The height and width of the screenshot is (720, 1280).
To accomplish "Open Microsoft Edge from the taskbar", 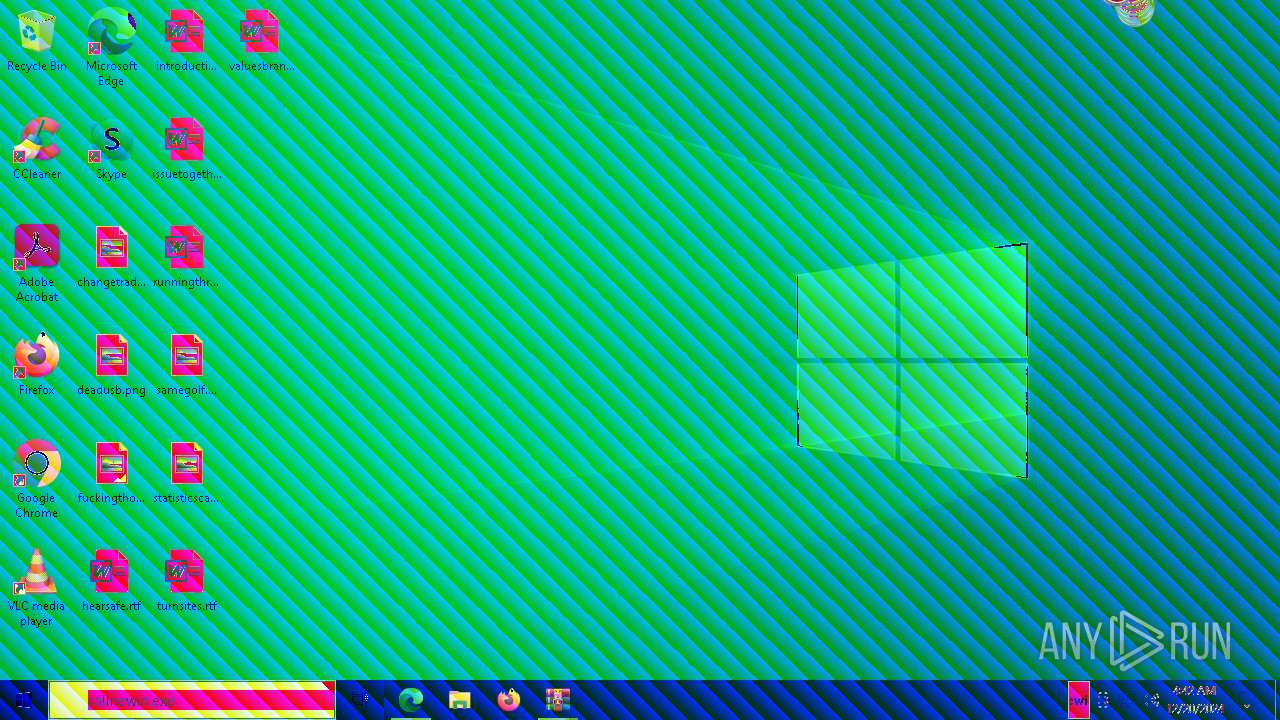I will coord(411,700).
